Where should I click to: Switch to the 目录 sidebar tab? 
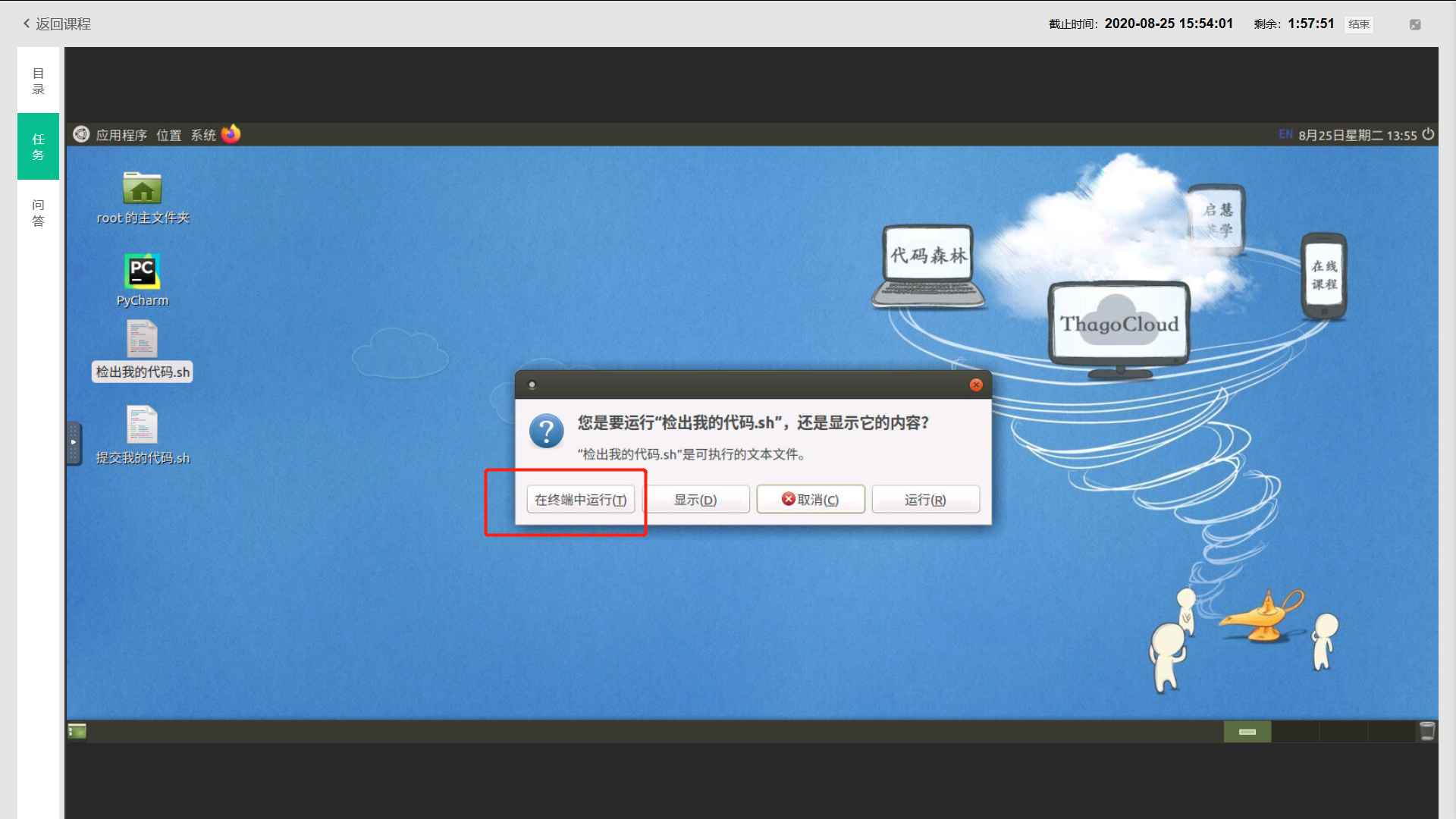pyautogui.click(x=38, y=81)
